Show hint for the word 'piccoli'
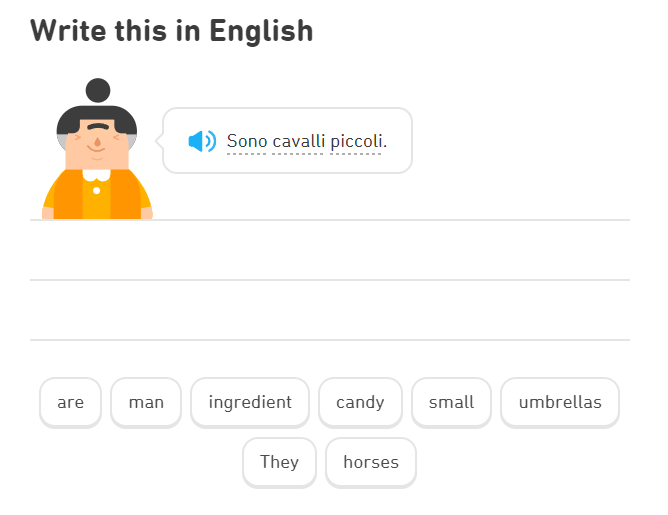This screenshot has height=515, width=668. (356, 141)
